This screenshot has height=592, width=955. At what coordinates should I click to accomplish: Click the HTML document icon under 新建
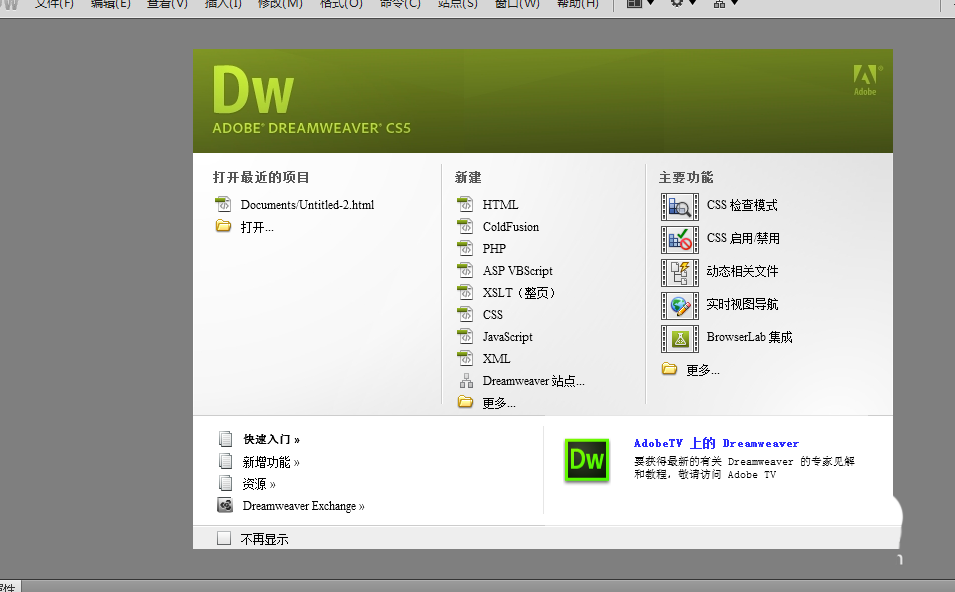pyautogui.click(x=465, y=203)
